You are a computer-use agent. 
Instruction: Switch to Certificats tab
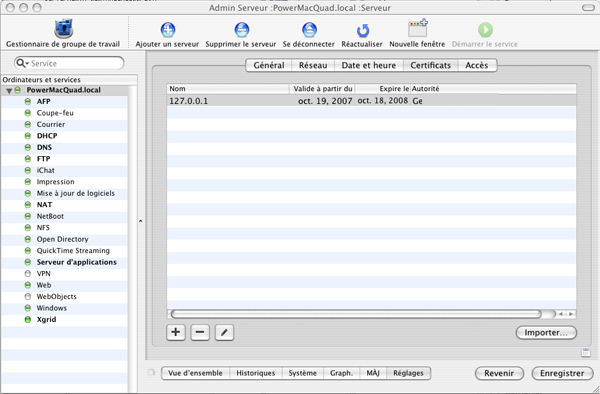click(430, 65)
